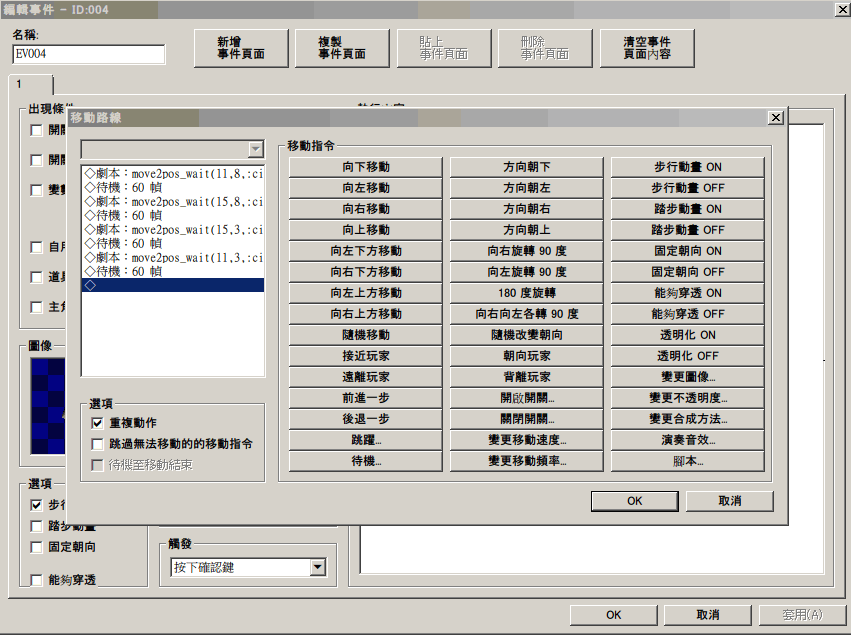Click the 清空事件頁面內容 button
This screenshot has width=851, height=635.
point(647,48)
